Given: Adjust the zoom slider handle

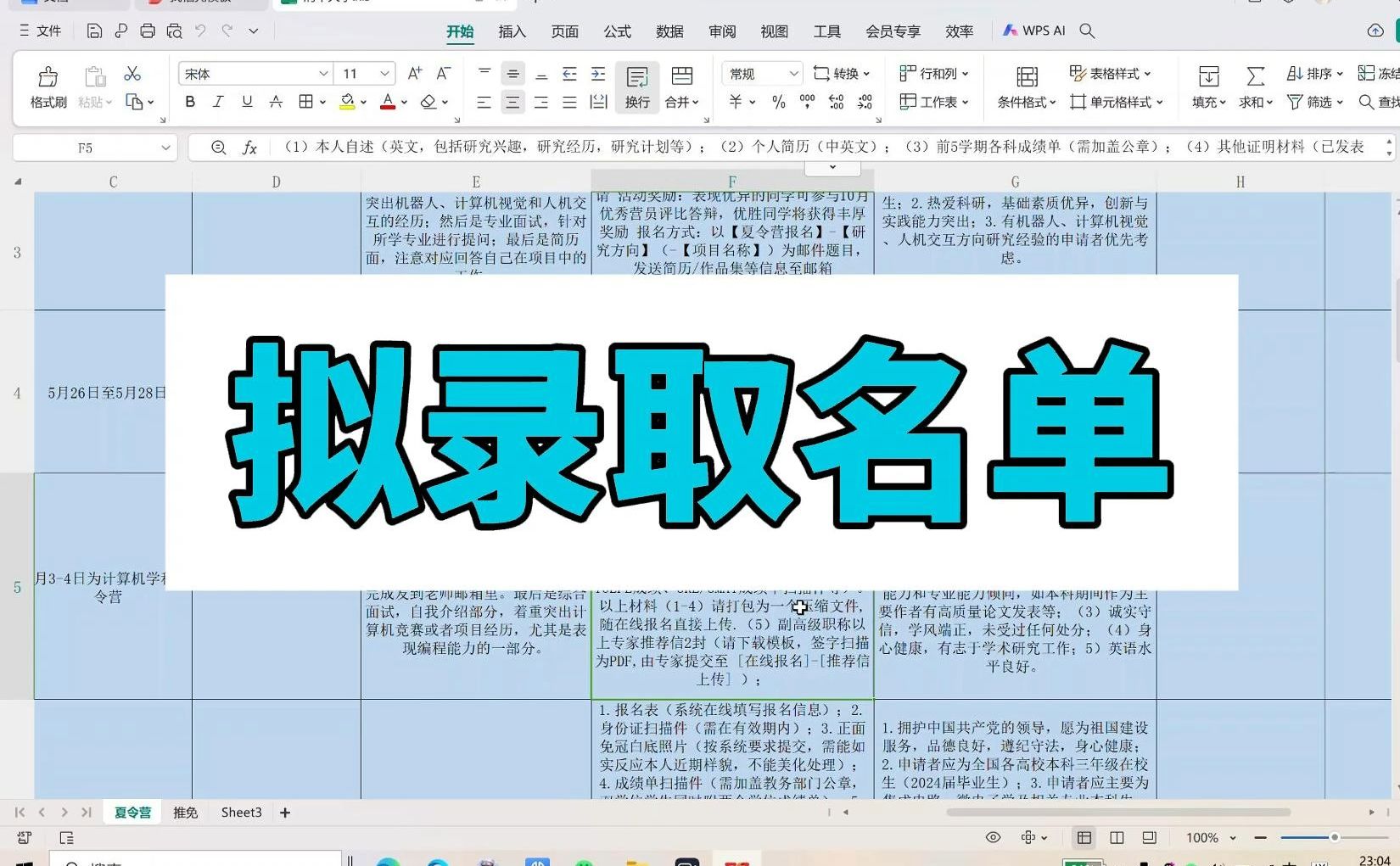Looking at the screenshot, I should 1335,837.
